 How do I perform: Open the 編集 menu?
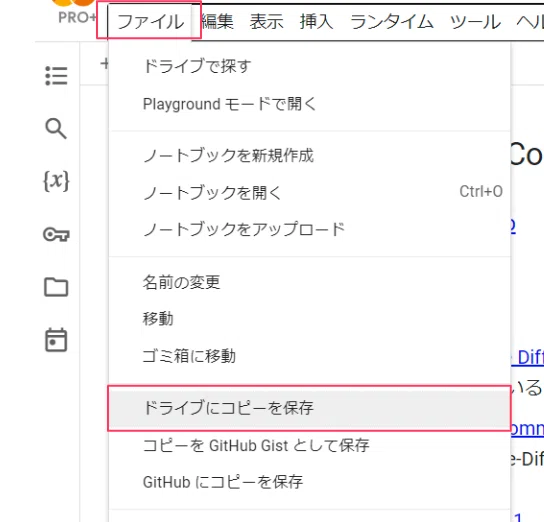pyautogui.click(x=218, y=22)
